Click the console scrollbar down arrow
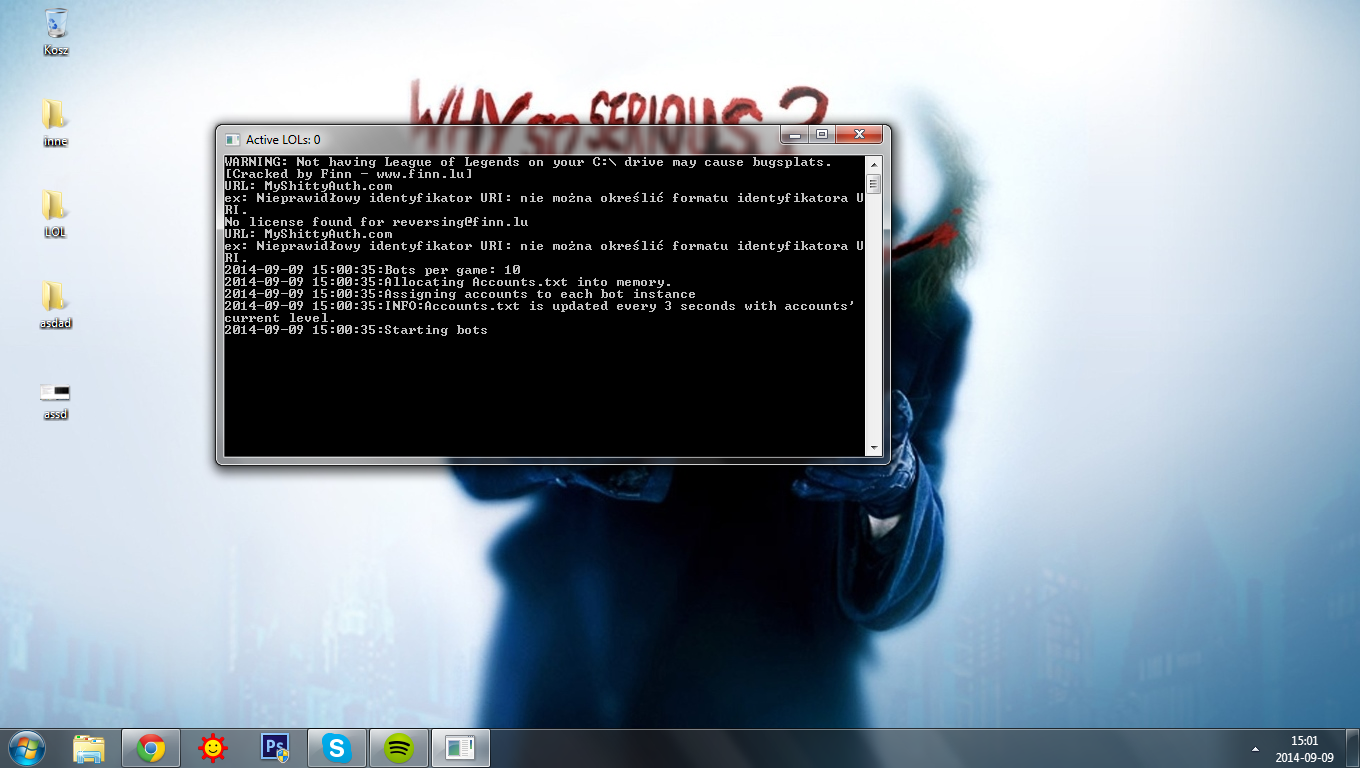Screen dimensions: 1360x768 coord(873,448)
